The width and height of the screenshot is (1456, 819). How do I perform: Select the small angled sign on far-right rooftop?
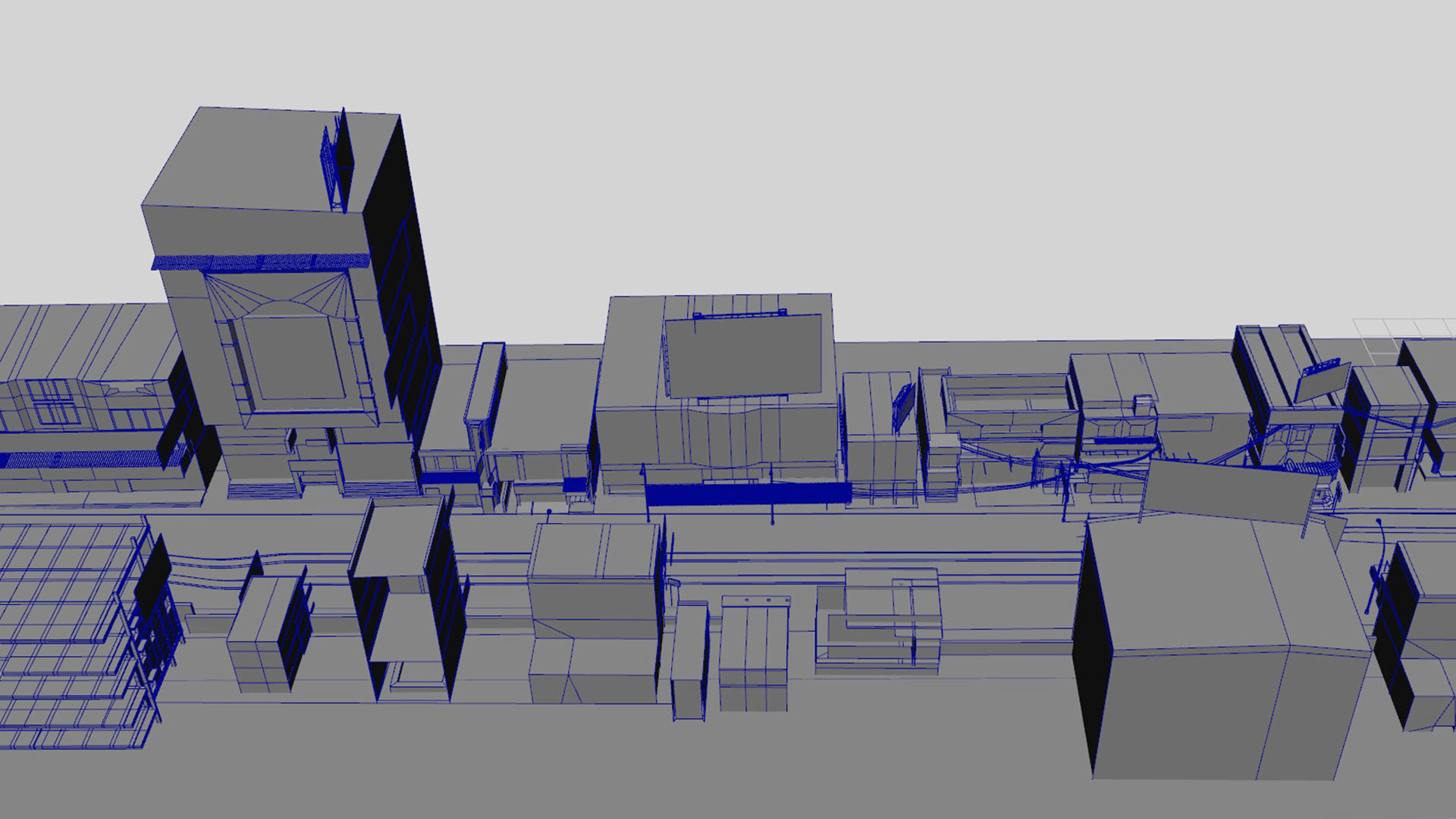tap(1321, 383)
